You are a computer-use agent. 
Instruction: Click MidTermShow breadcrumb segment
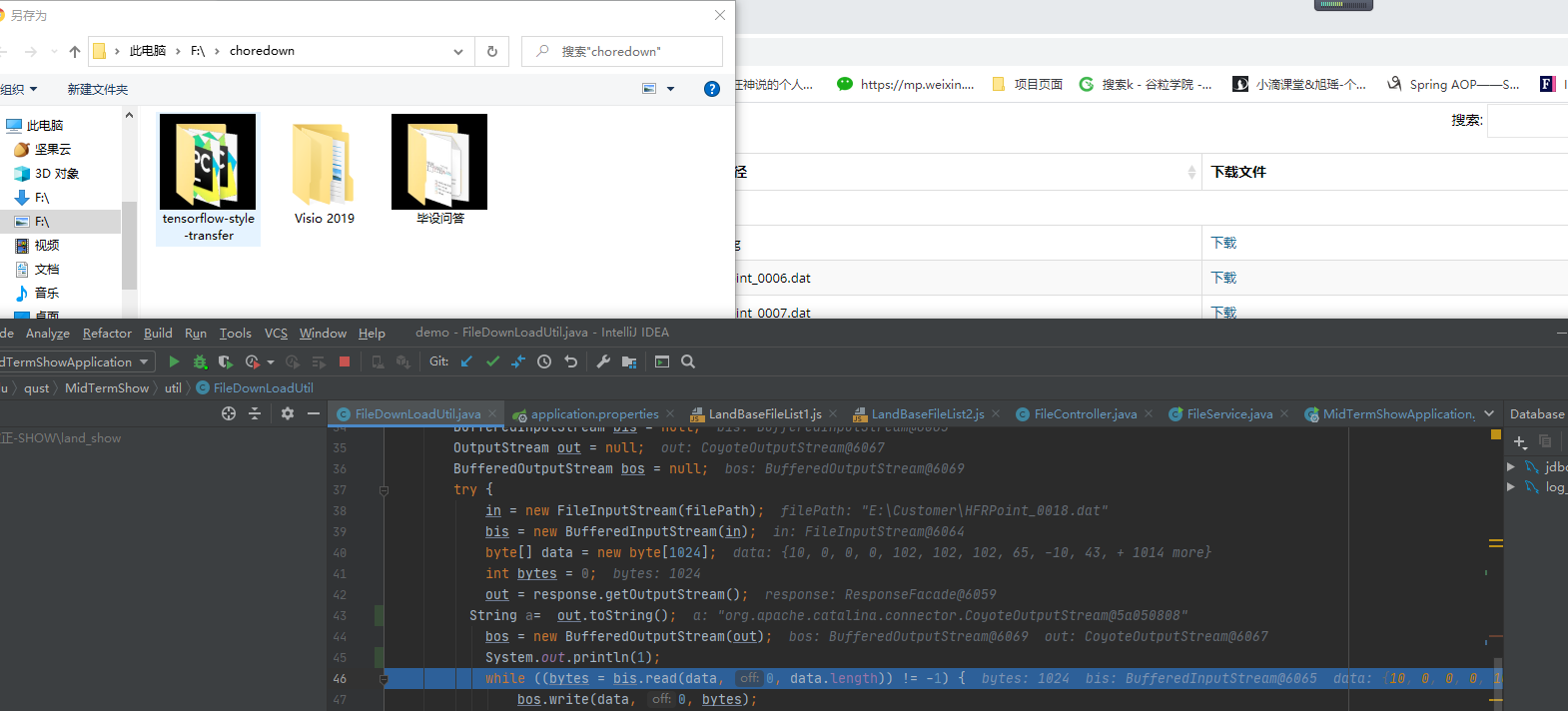(107, 387)
